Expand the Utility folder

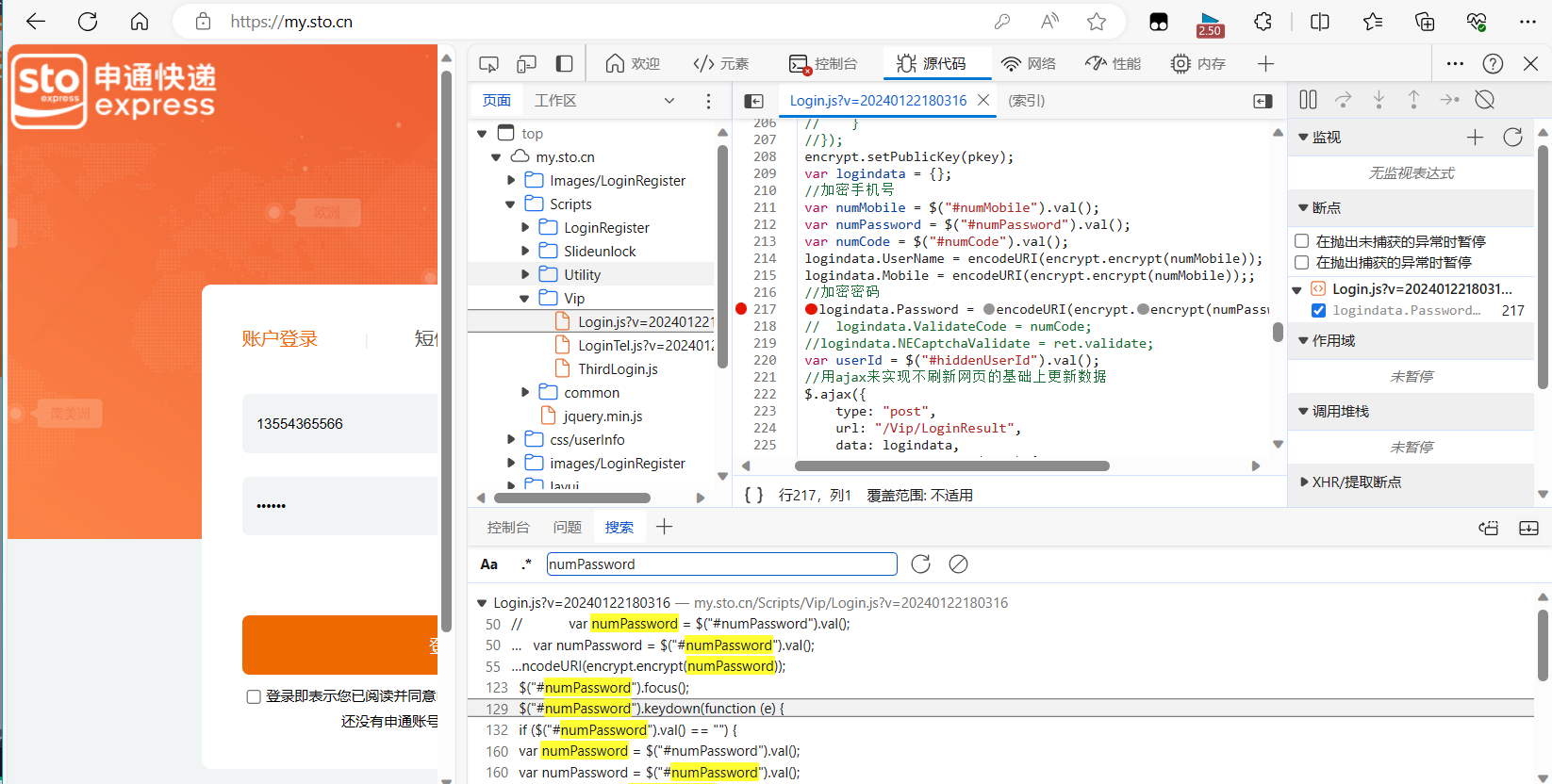click(525, 274)
